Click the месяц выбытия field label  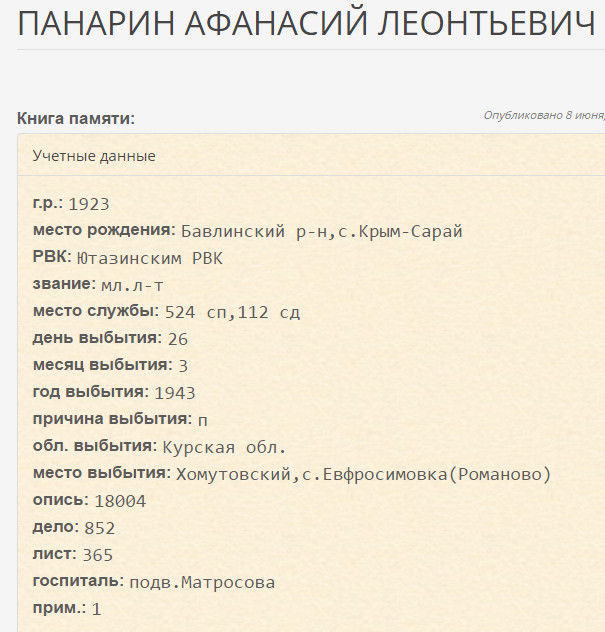point(102,365)
